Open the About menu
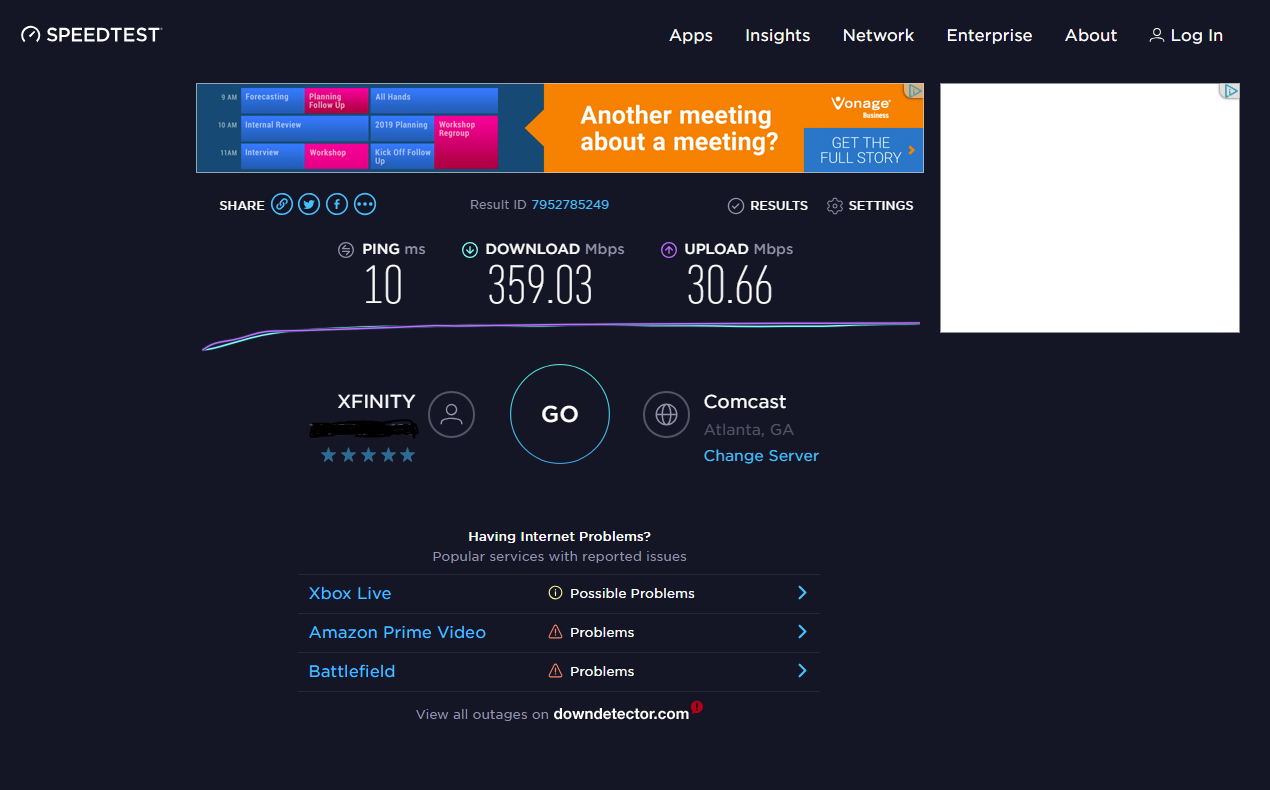Image resolution: width=1270 pixels, height=790 pixels. tap(1091, 35)
